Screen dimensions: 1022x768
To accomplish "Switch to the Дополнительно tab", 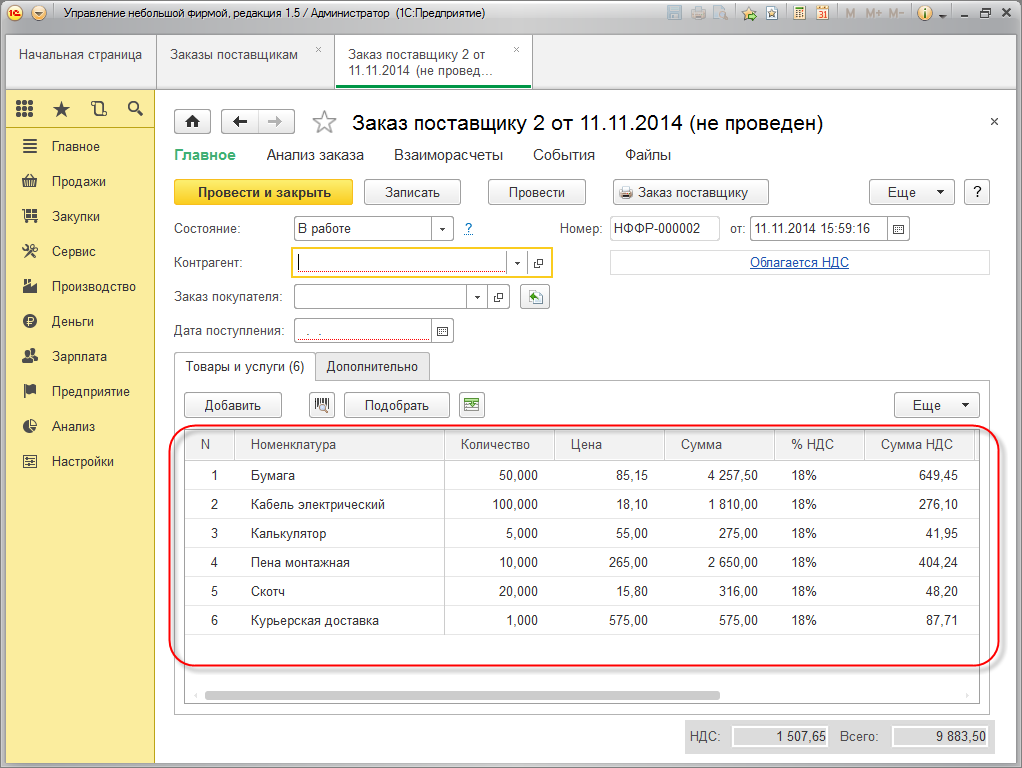I will [372, 366].
